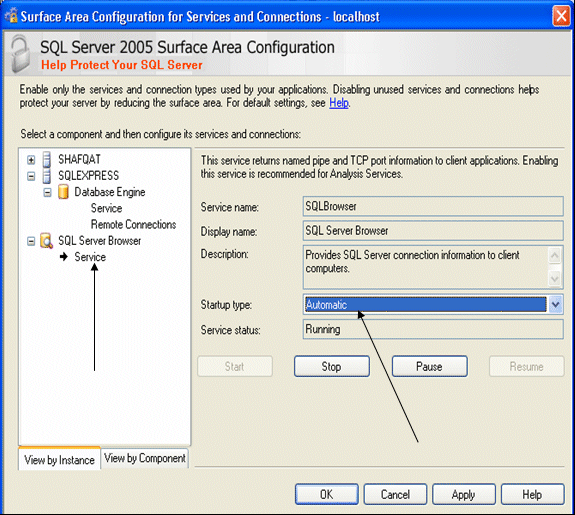Select Remote Connections tree item
Viewport: 575px width, 515px height.
click(133, 224)
